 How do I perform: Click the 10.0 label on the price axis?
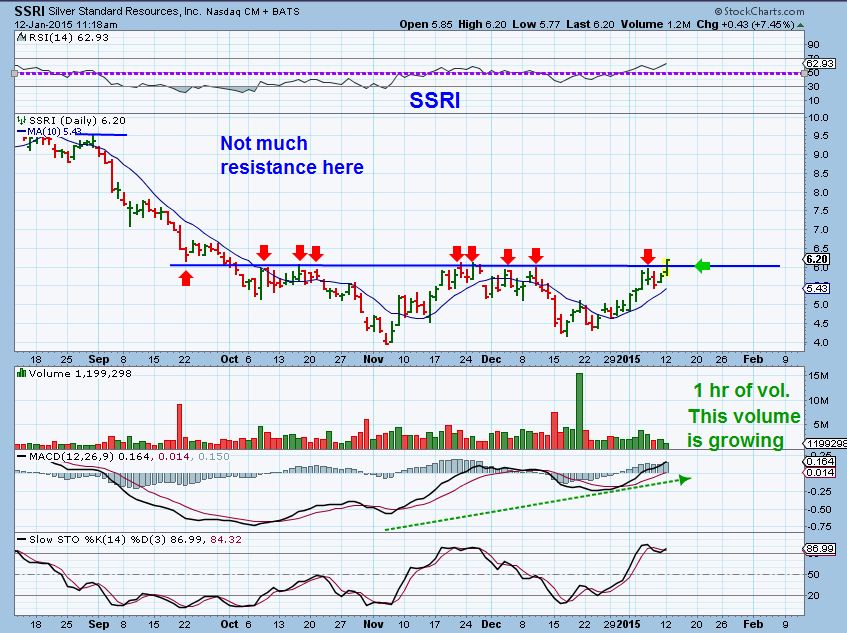coord(818,117)
